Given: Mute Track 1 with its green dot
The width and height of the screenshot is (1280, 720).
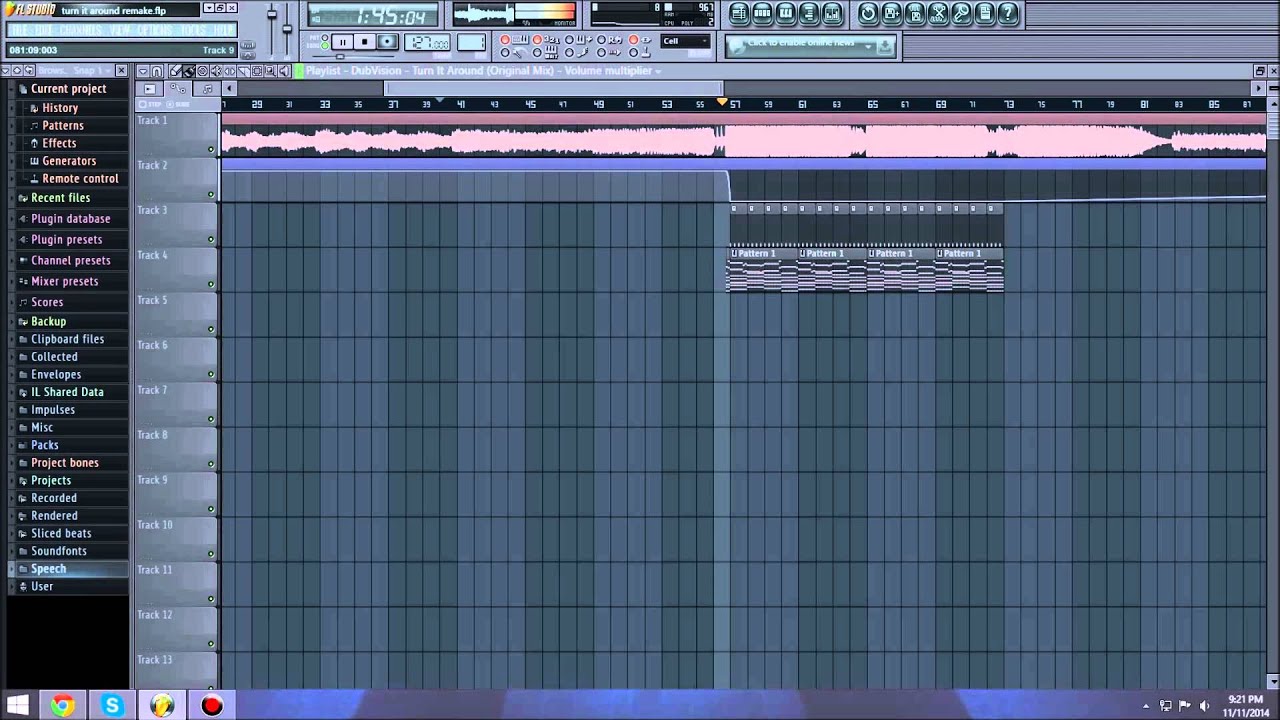Looking at the screenshot, I should pyautogui.click(x=211, y=149).
